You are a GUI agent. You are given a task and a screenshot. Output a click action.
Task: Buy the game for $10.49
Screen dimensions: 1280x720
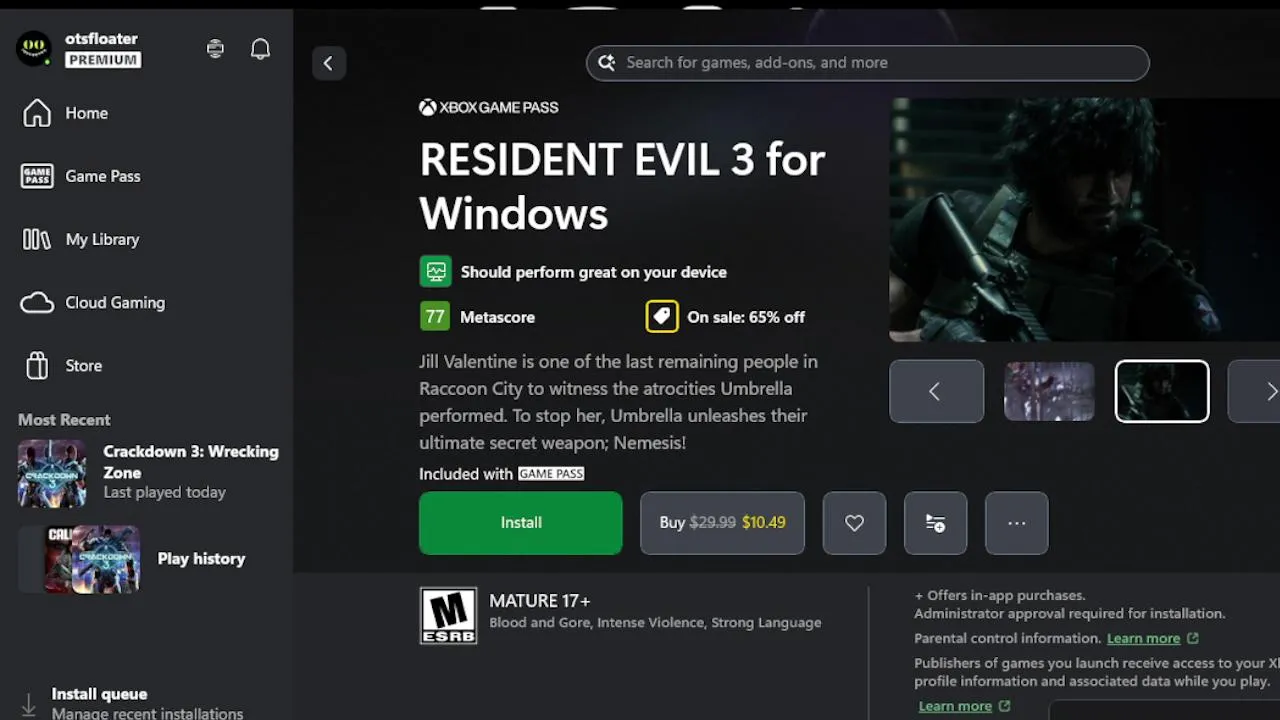click(x=722, y=523)
